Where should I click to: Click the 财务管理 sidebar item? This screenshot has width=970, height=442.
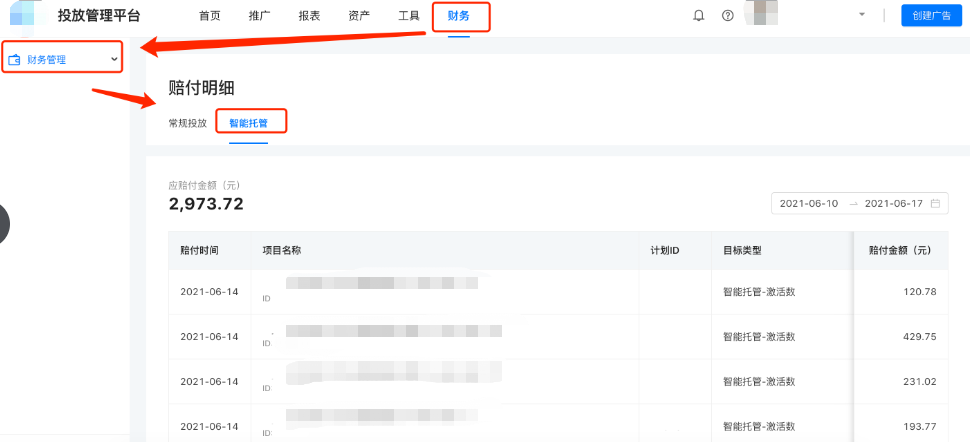pyautogui.click(x=62, y=59)
